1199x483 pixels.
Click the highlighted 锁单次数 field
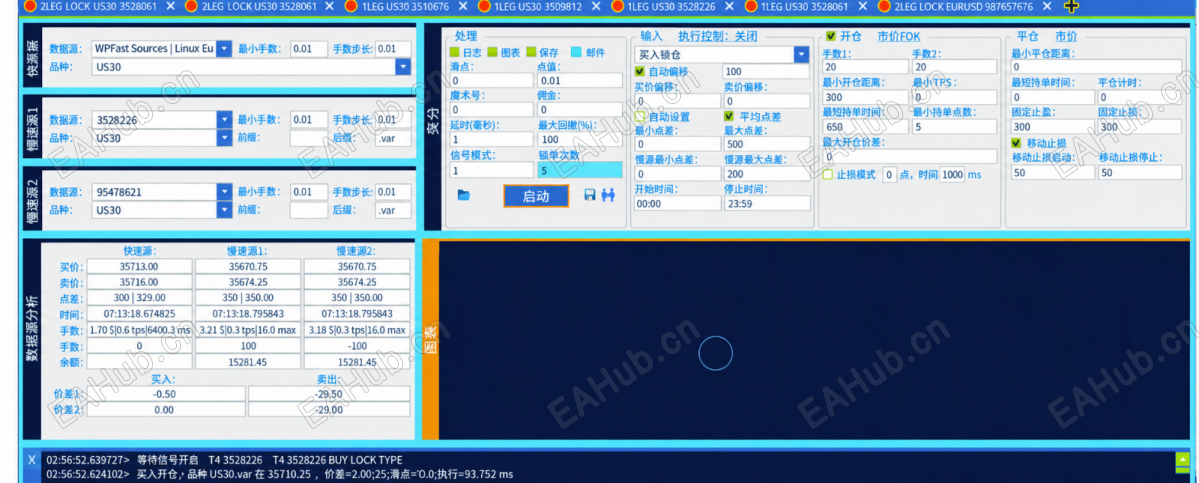(580, 170)
